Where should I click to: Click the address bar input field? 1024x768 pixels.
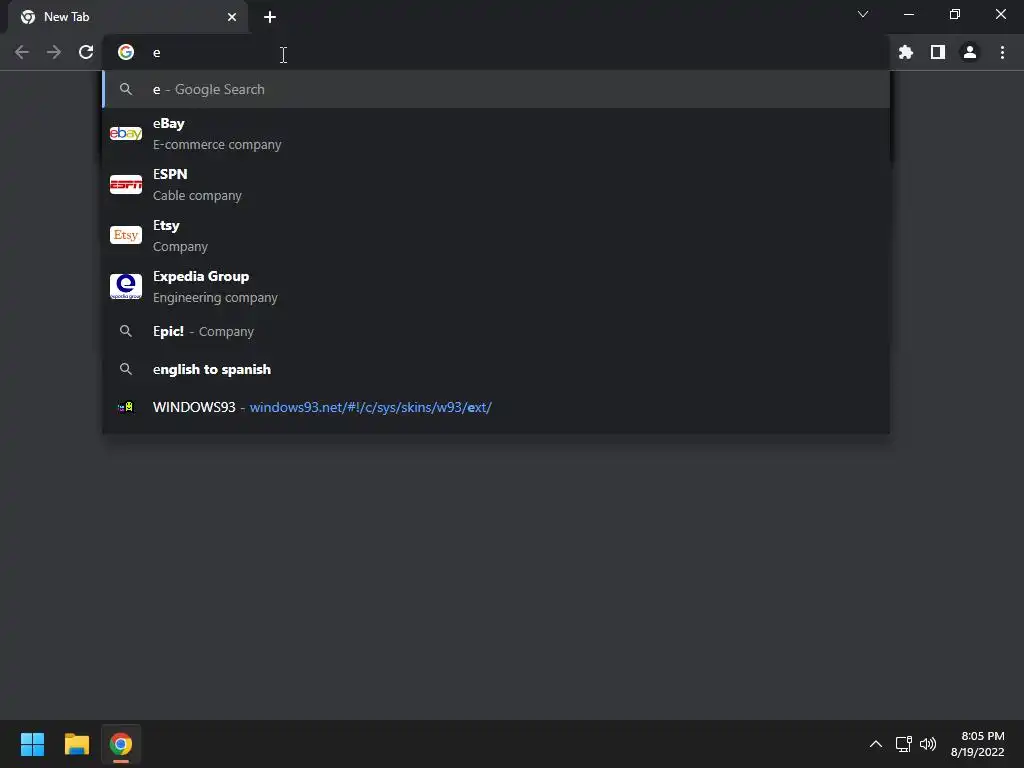pyautogui.click(x=496, y=52)
